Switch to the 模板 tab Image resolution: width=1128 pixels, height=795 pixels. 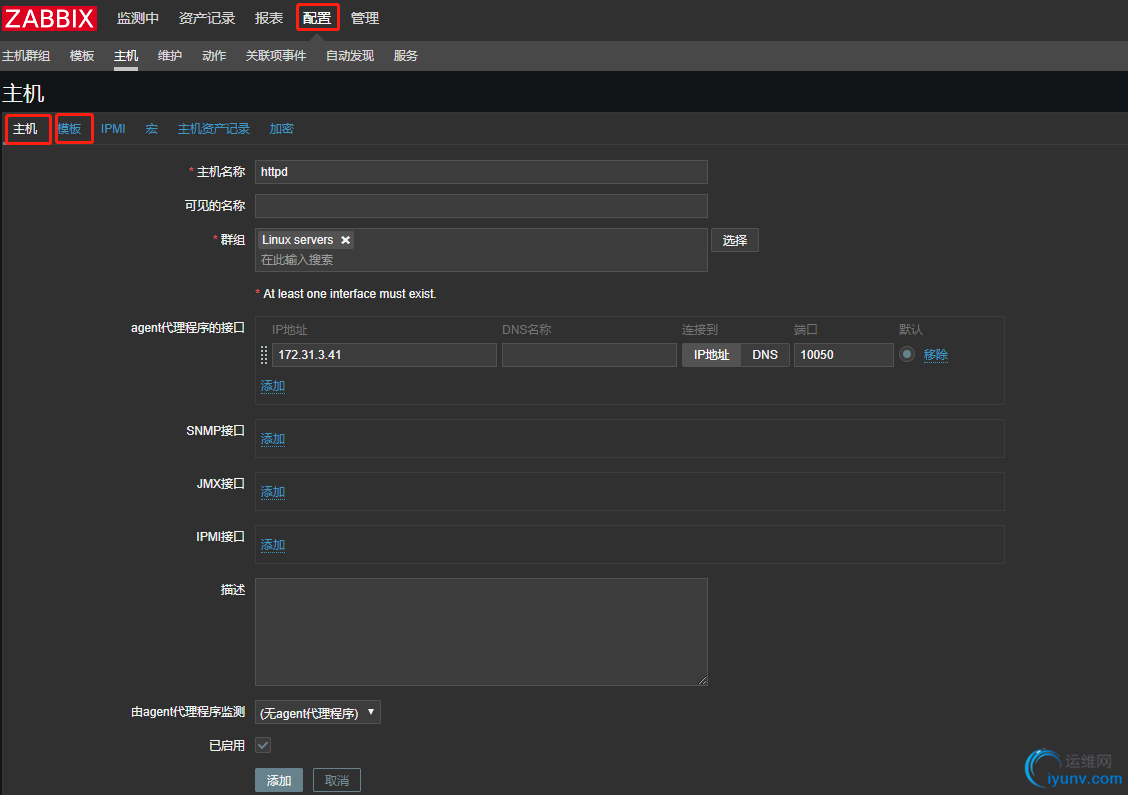coord(70,129)
